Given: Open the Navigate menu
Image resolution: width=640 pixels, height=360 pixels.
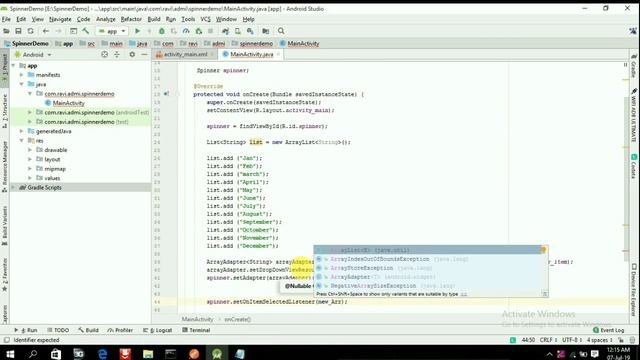Looking at the screenshot, I should click(60, 19).
